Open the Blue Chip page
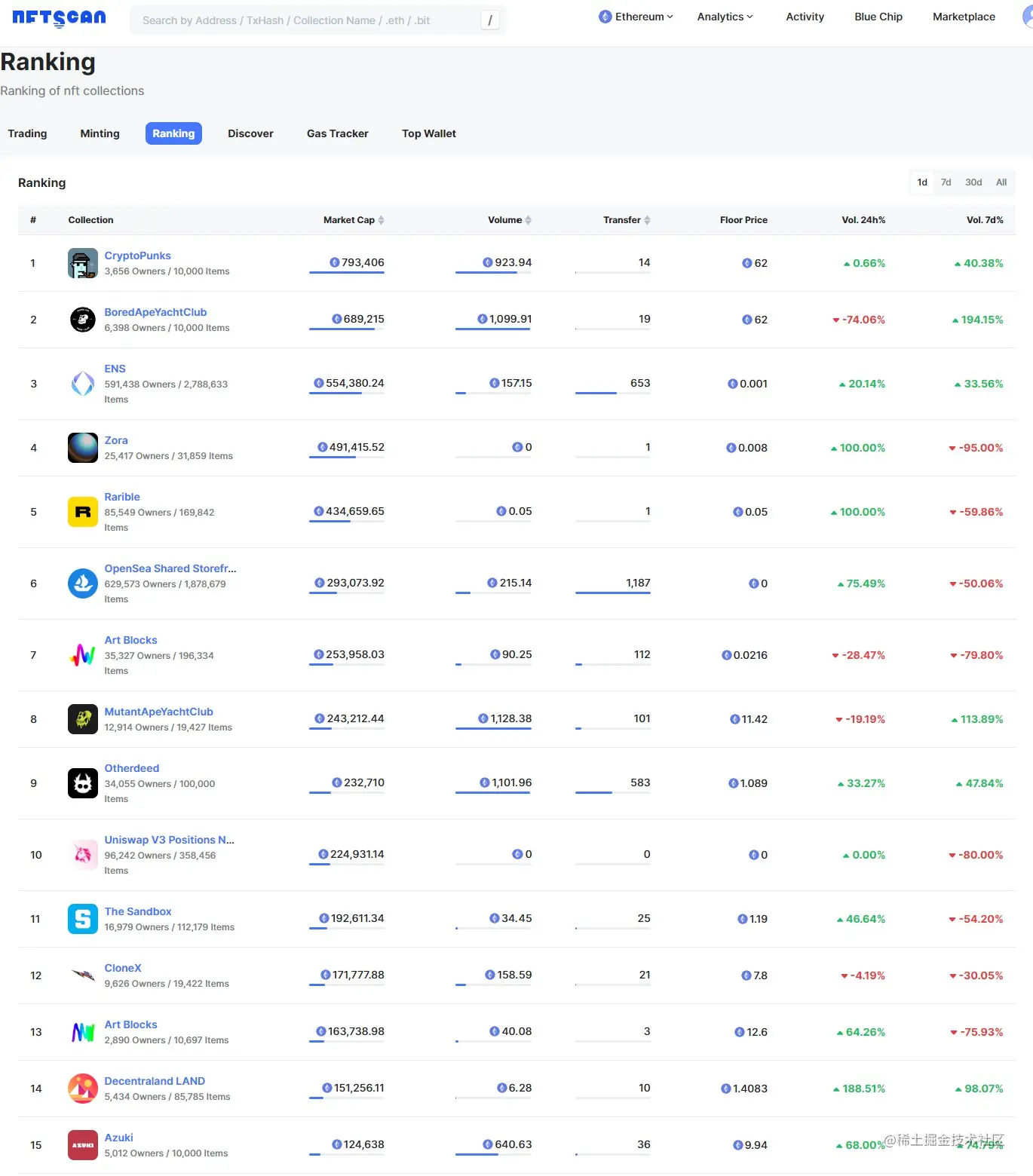Screen dimensions: 1033x1176 pos(878,17)
